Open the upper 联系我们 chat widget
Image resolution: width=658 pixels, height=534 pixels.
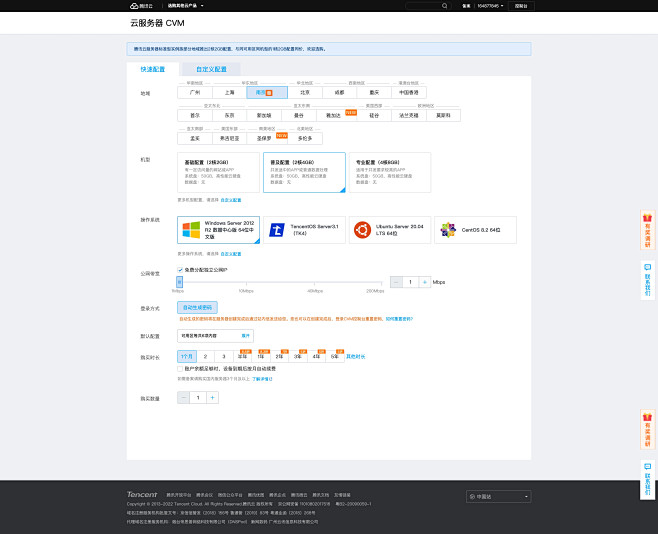[647, 280]
